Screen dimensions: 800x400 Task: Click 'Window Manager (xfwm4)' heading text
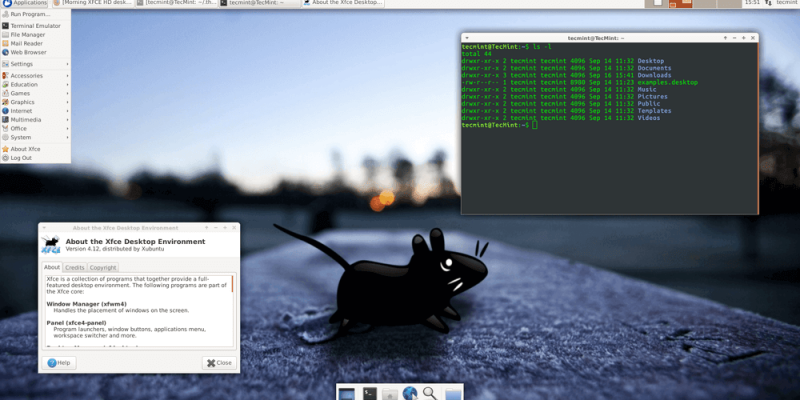(86, 304)
